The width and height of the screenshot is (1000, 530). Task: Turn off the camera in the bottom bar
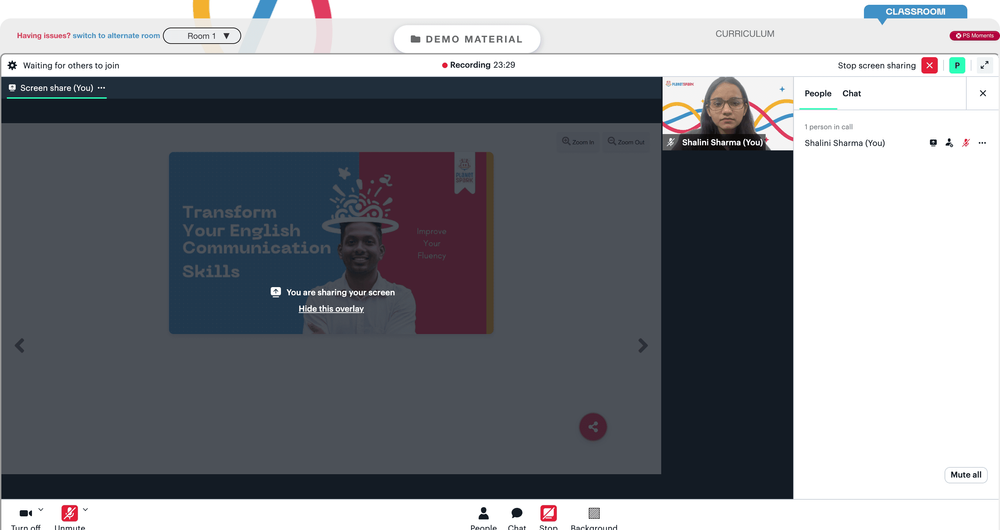(x=26, y=517)
